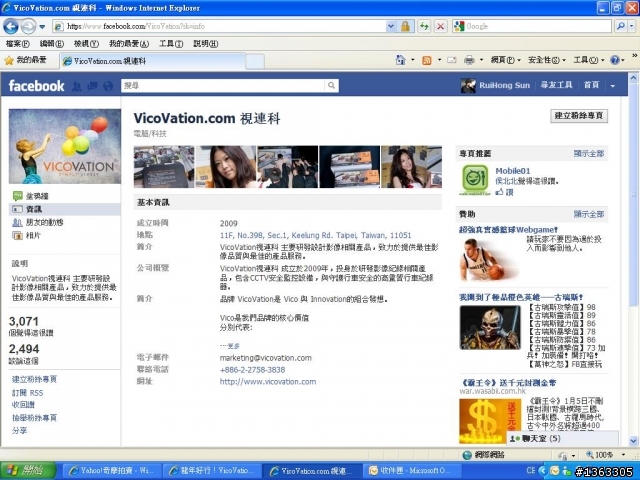Image resolution: width=640 pixels, height=480 pixels.
Task: Click the address link 11F, No.398, Sec.1, Keelung Rd.
Action: [316, 236]
